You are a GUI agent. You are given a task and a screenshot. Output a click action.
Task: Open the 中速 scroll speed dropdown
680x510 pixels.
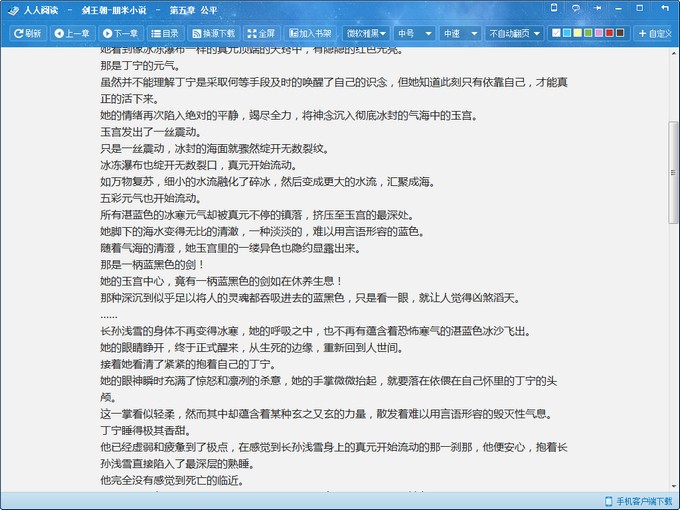460,33
